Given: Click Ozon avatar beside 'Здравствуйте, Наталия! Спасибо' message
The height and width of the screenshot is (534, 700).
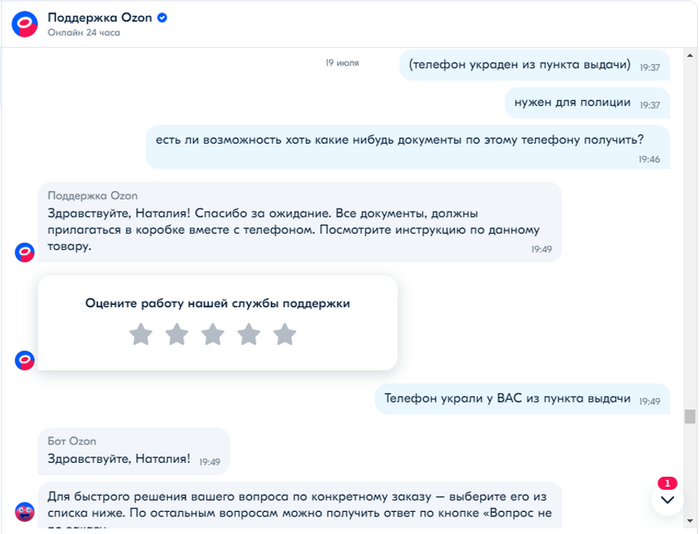Looking at the screenshot, I should pyautogui.click(x=25, y=252).
